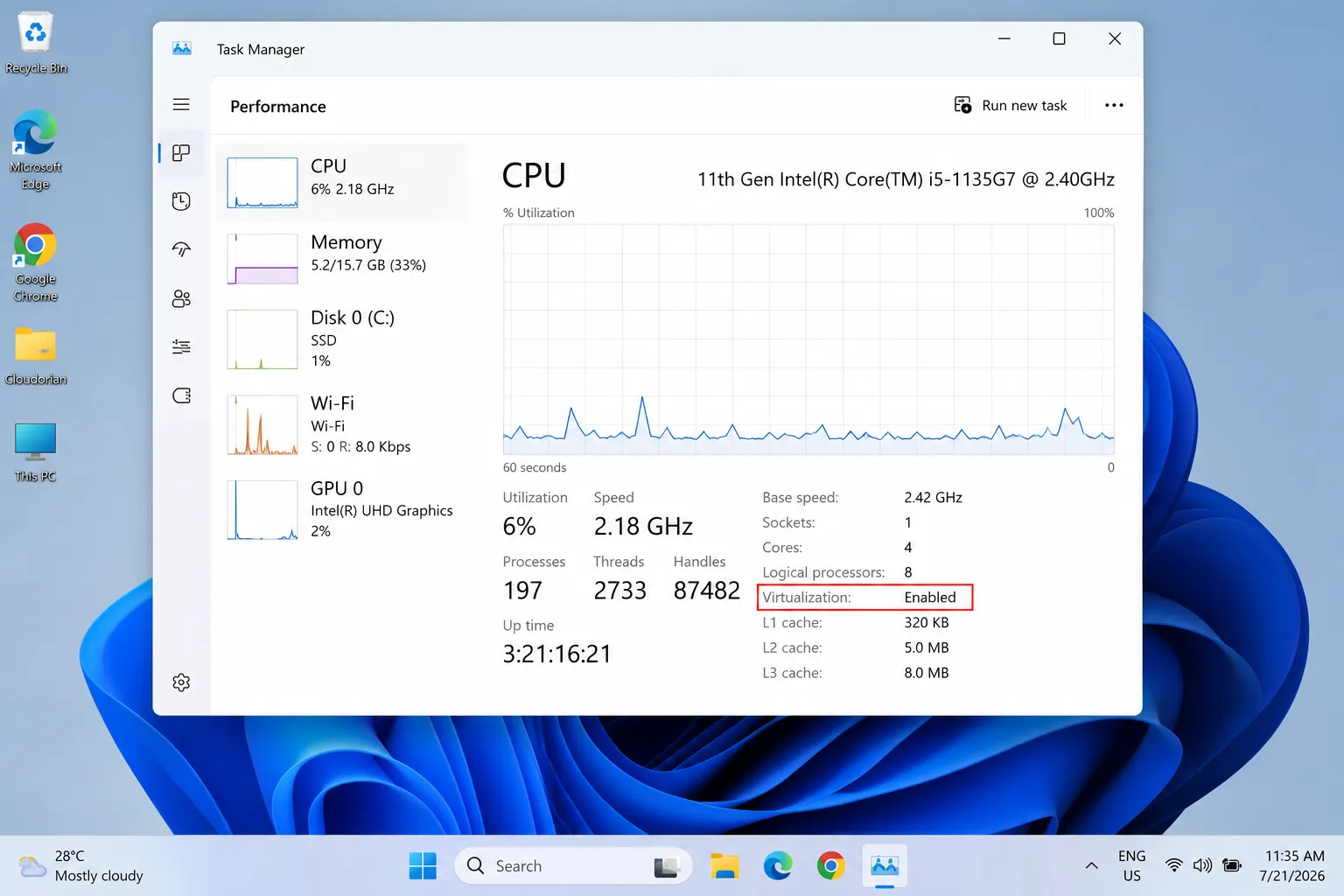Click the Run new task button
The image size is (1344, 896).
(x=1011, y=105)
